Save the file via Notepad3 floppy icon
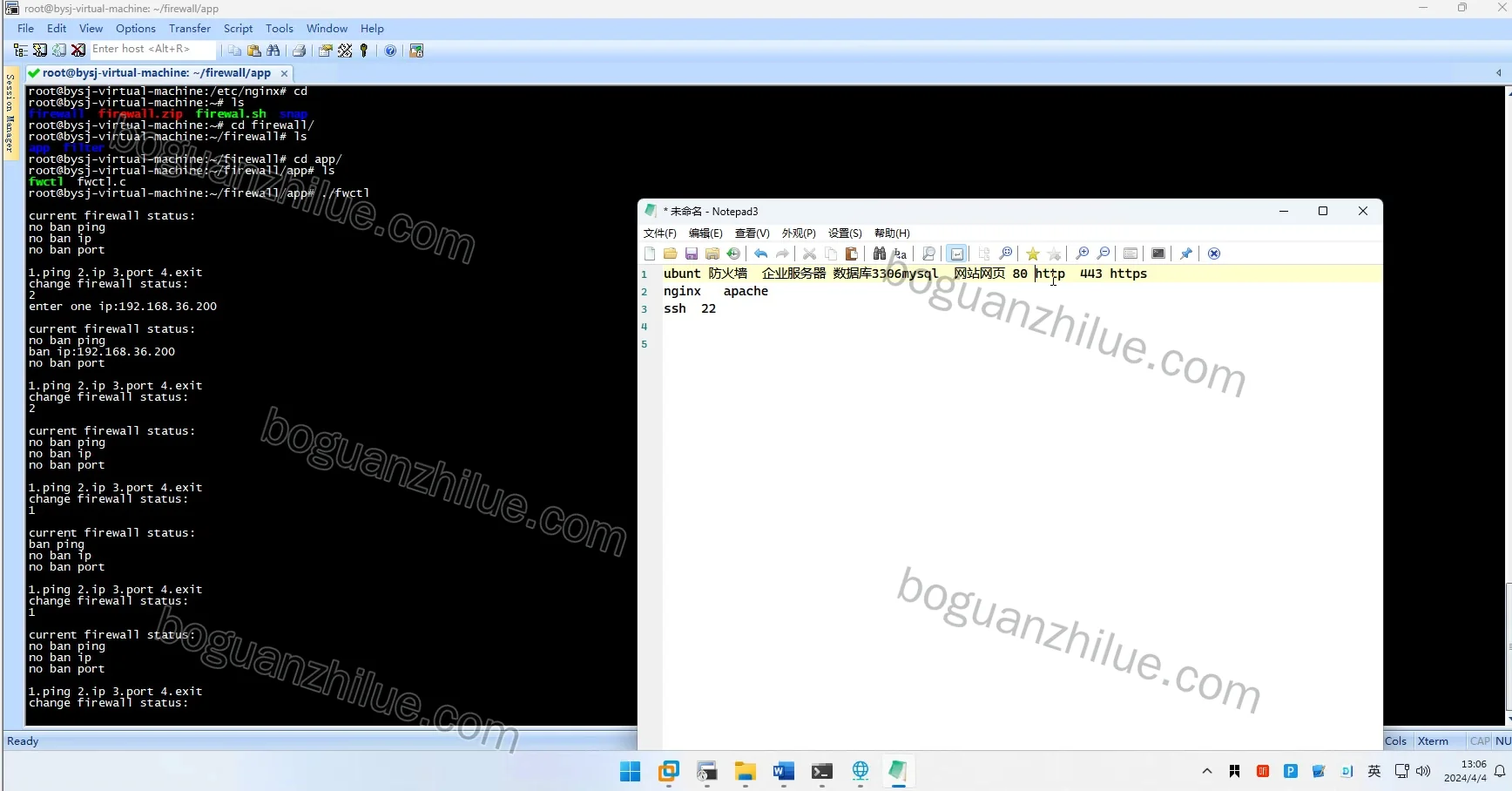The width and height of the screenshot is (1512, 791). 692,254
